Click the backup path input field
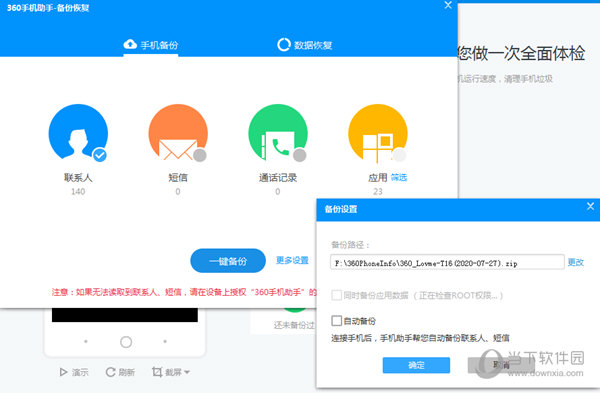This screenshot has height=393, width=600. pyautogui.click(x=447, y=263)
